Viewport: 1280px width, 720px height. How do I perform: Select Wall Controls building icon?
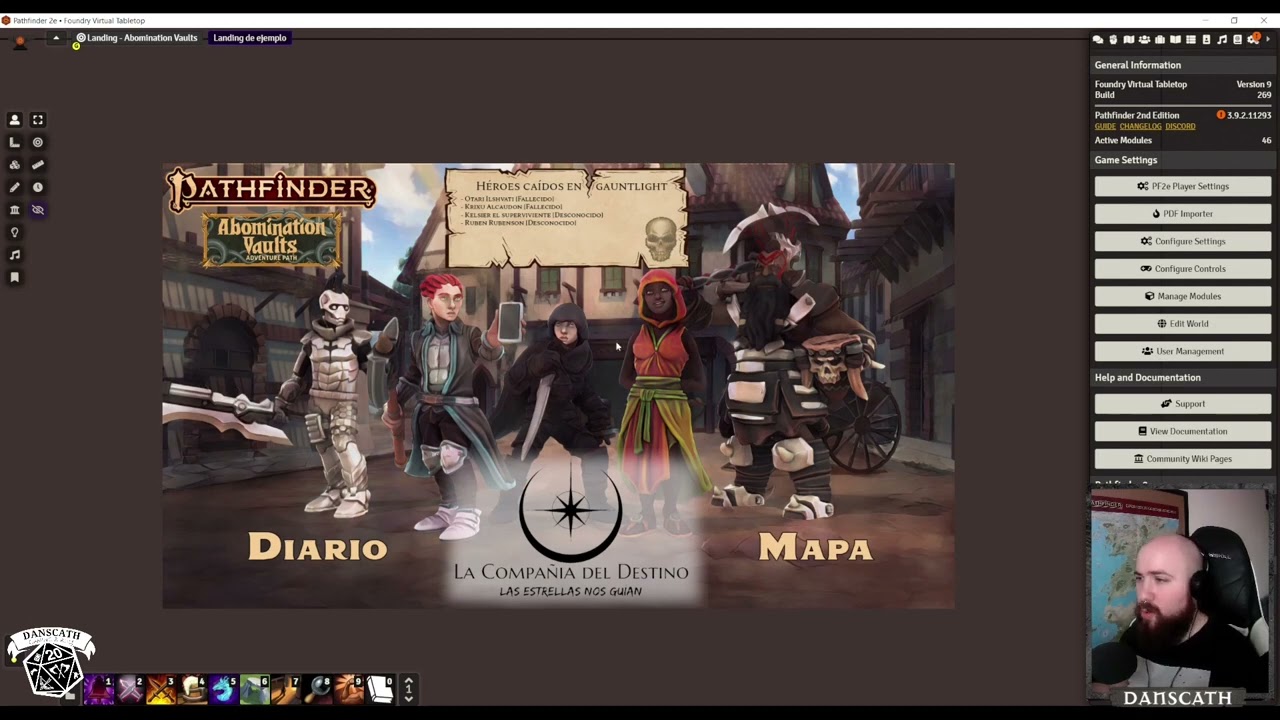(15, 210)
